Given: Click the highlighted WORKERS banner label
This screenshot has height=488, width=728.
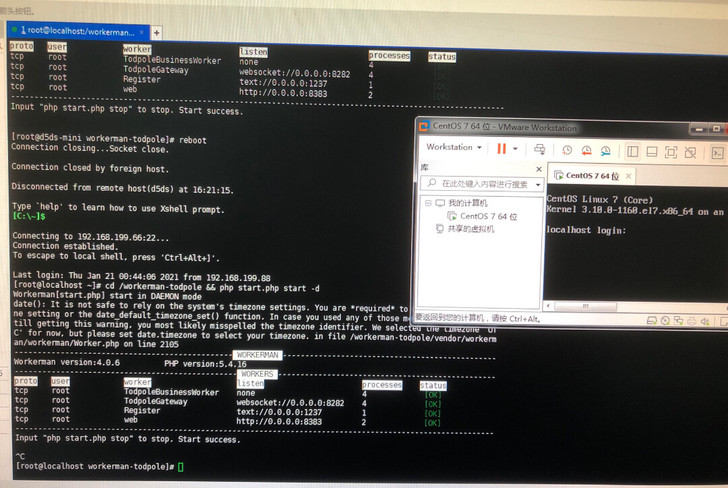Looking at the screenshot, I should [257, 374].
